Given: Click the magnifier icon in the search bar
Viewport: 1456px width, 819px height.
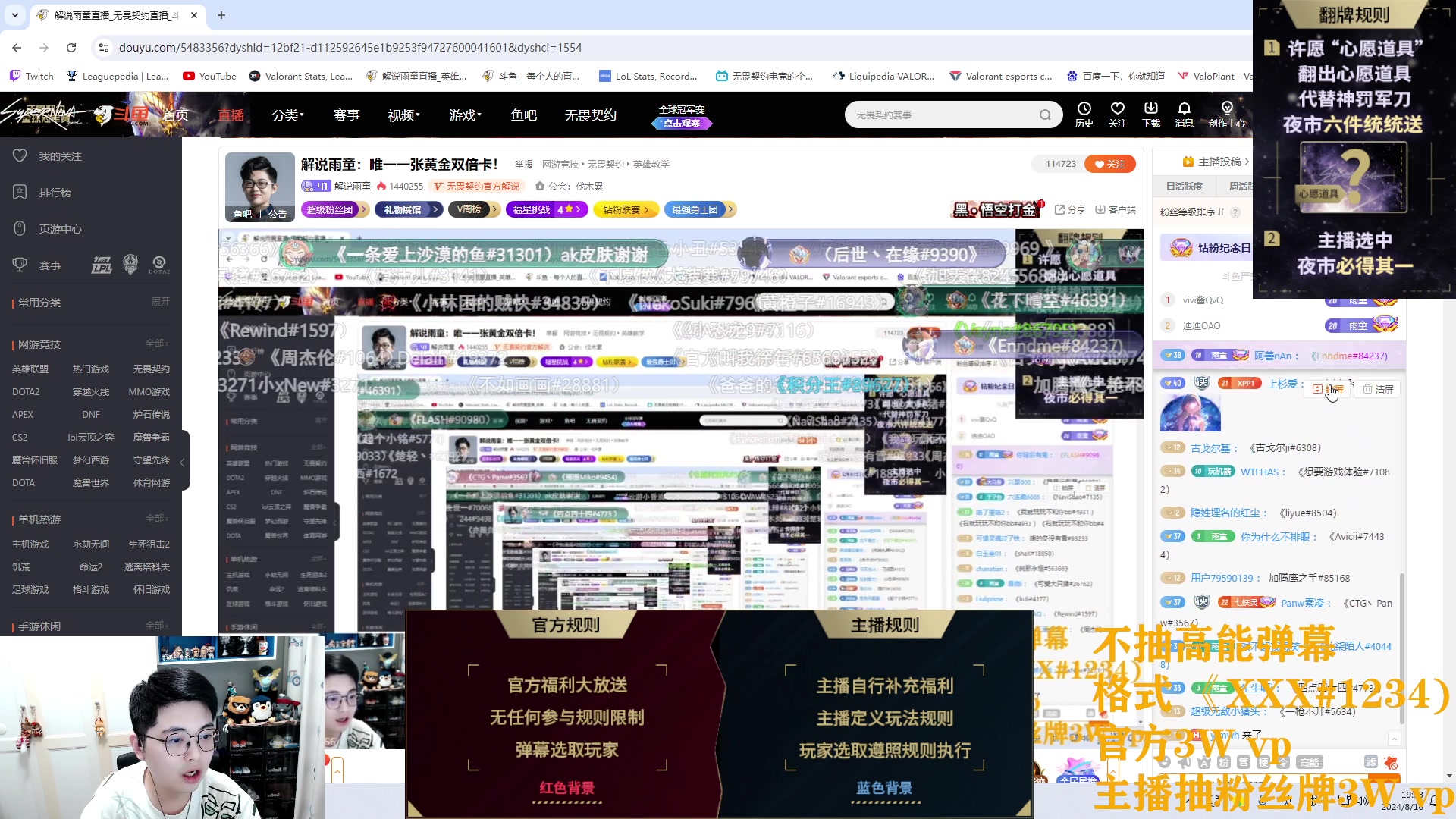Looking at the screenshot, I should tap(1047, 115).
